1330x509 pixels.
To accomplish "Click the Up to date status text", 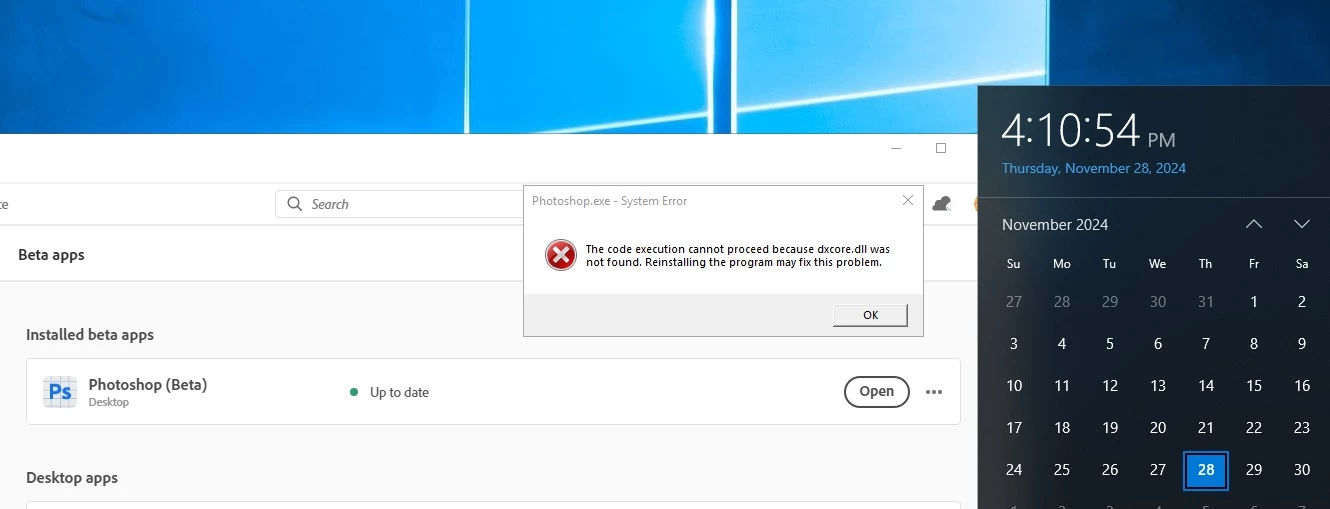I will coord(399,393).
